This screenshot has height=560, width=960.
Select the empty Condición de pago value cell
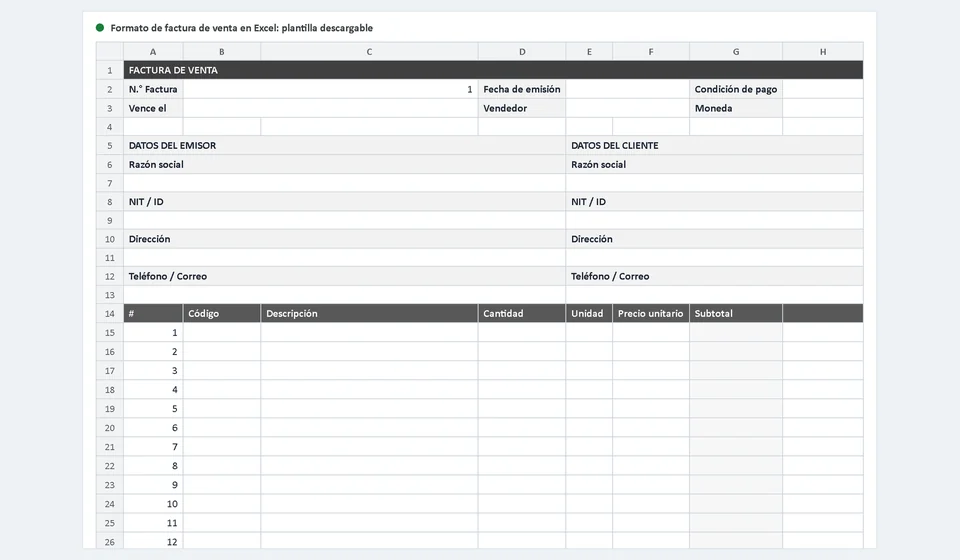[x=823, y=89]
